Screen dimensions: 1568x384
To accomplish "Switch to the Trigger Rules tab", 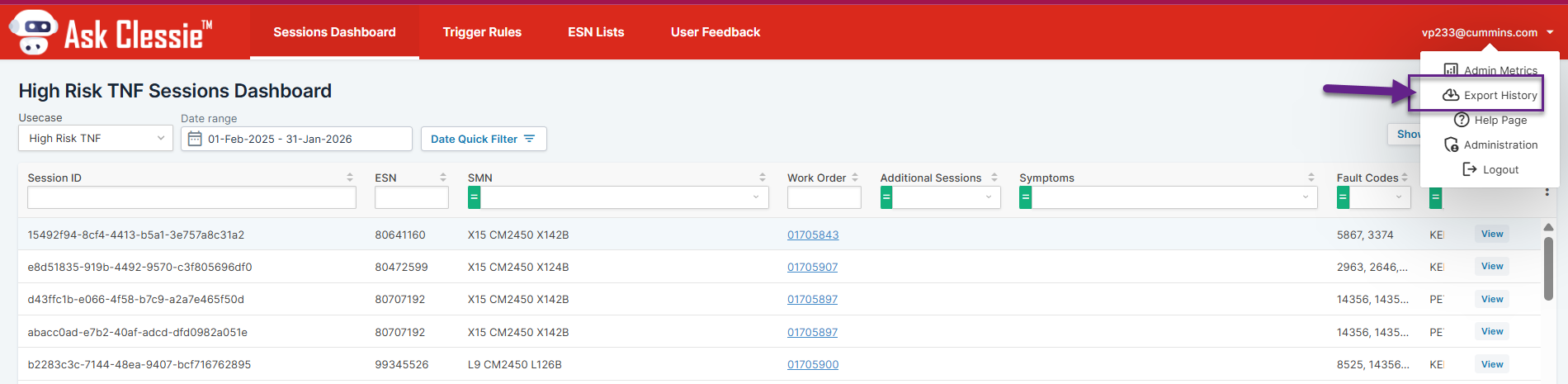I will (482, 32).
